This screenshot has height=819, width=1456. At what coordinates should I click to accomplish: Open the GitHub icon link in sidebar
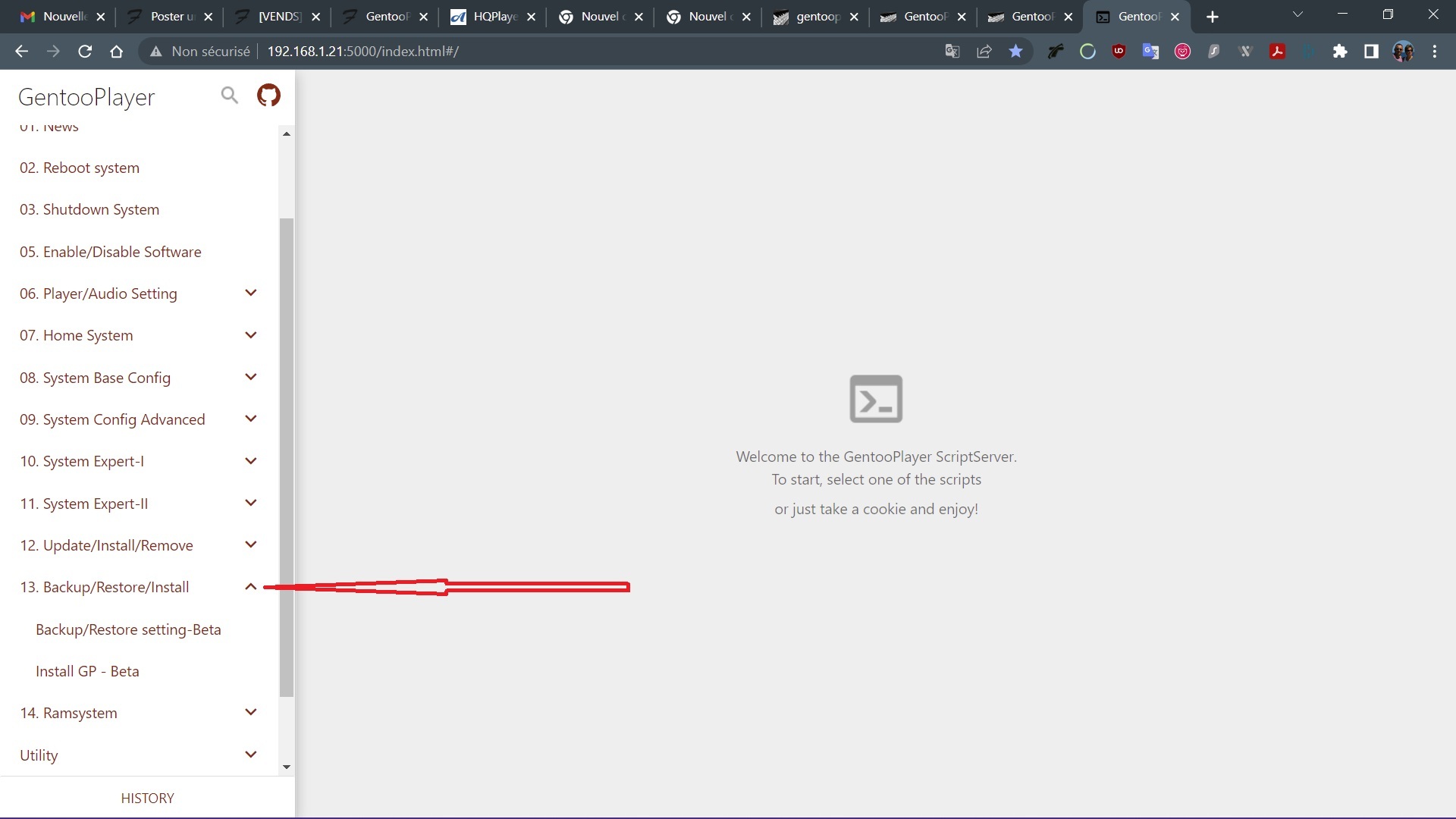click(268, 96)
